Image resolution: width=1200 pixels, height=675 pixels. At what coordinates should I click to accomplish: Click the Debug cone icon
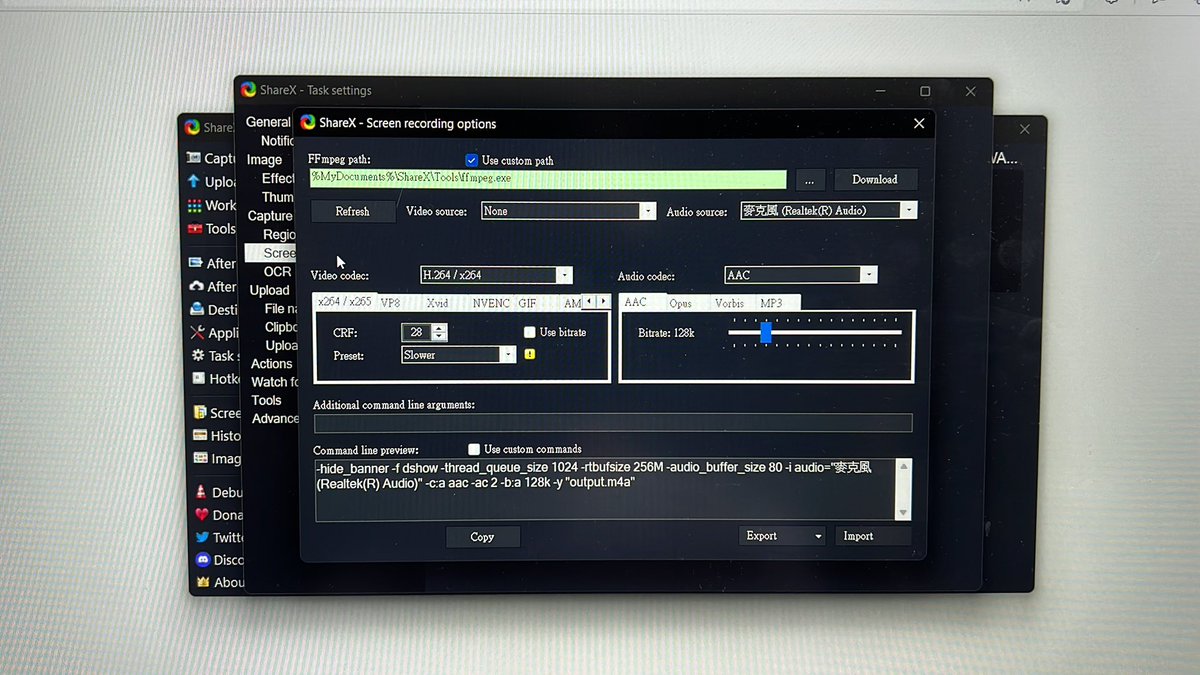[x=202, y=492]
